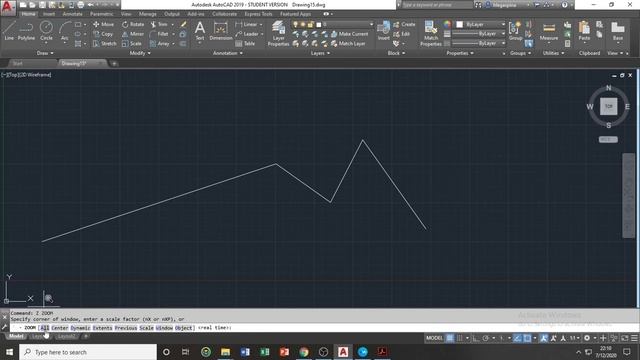The image size is (640, 360).
Task: Click Match Properties
Action: [431, 33]
